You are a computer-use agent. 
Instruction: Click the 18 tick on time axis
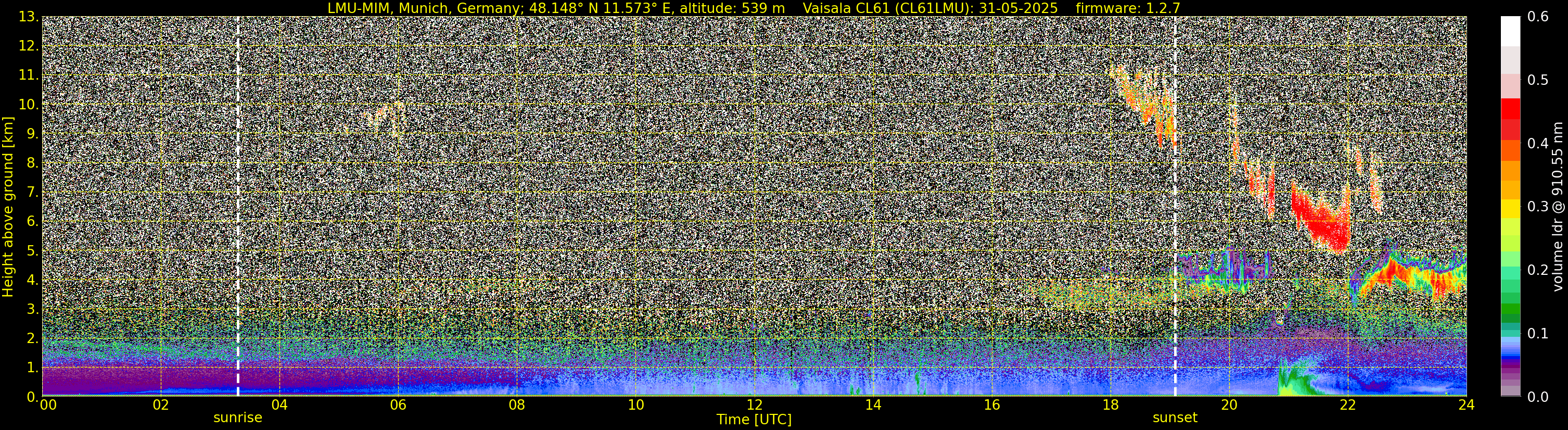[1110, 405]
